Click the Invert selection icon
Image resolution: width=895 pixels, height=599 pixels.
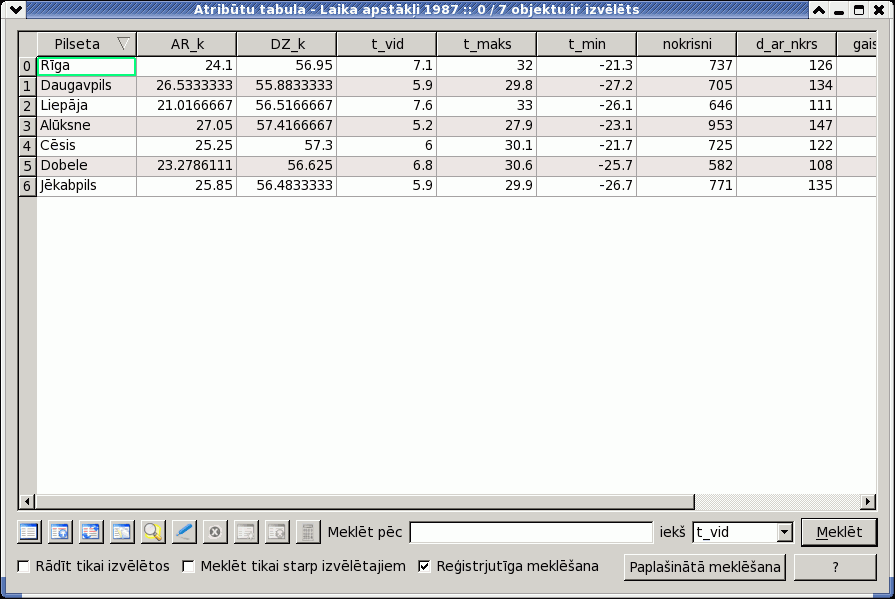pyautogui.click(x=90, y=532)
